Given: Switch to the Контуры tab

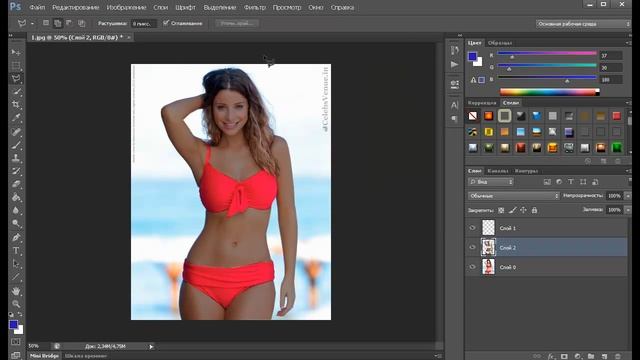Looking at the screenshot, I should coord(526,171).
